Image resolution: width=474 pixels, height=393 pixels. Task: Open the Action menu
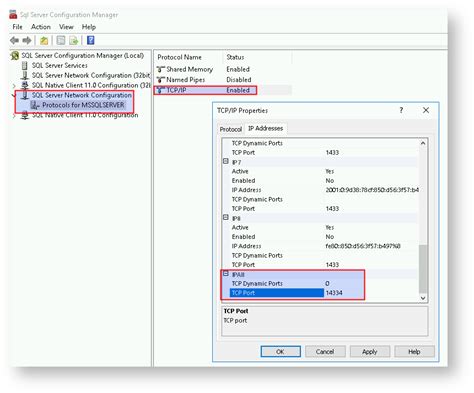41,27
